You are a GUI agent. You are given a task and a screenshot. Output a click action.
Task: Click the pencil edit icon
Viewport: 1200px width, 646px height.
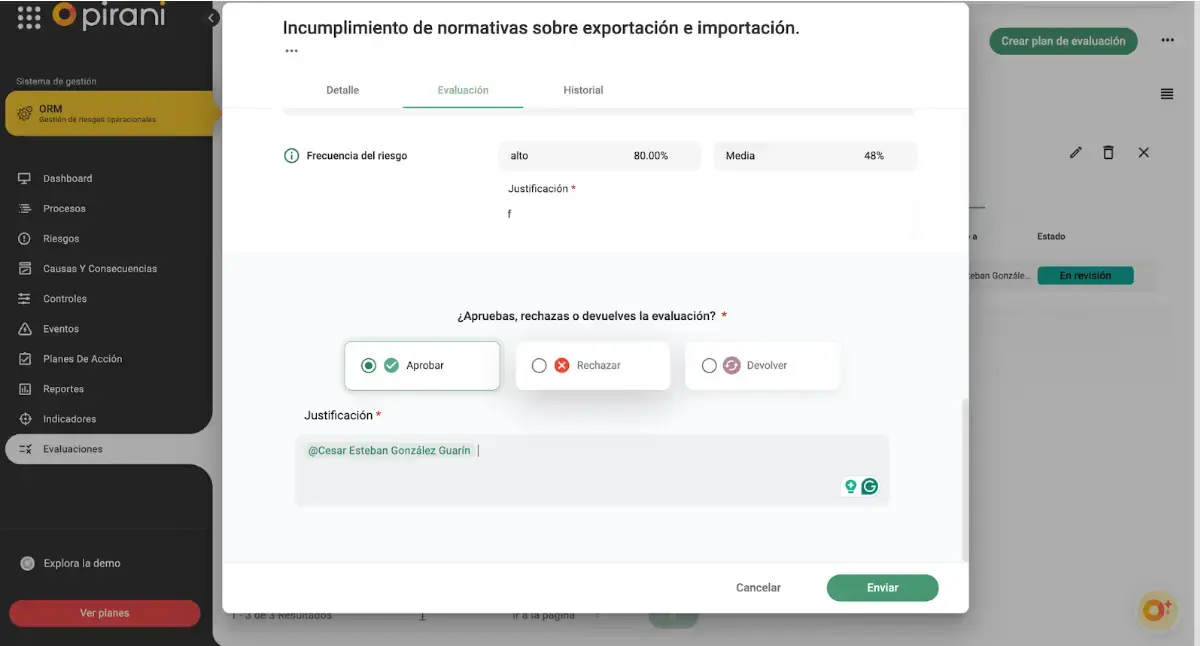point(1075,153)
